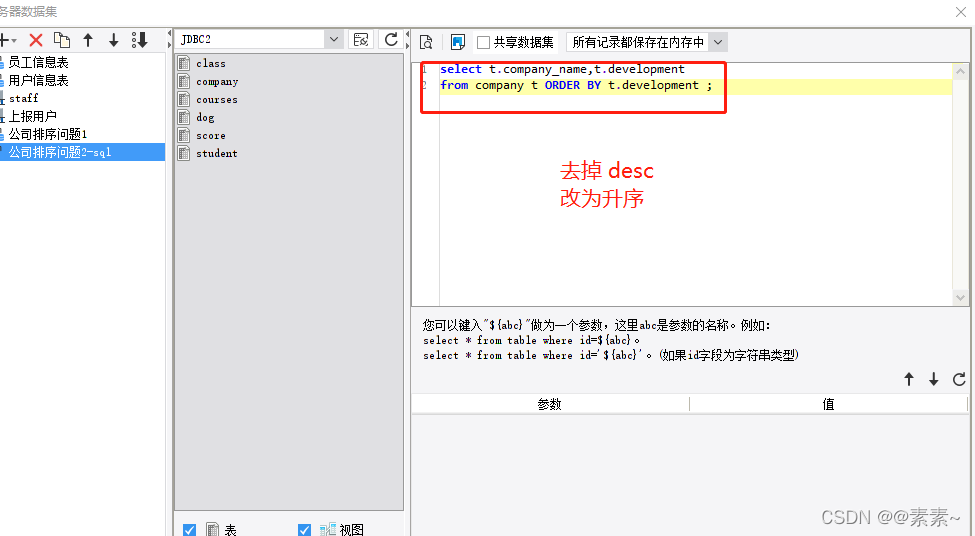975x536 pixels.
Task: Click the save stored procedure icon
Action: (x=458, y=42)
